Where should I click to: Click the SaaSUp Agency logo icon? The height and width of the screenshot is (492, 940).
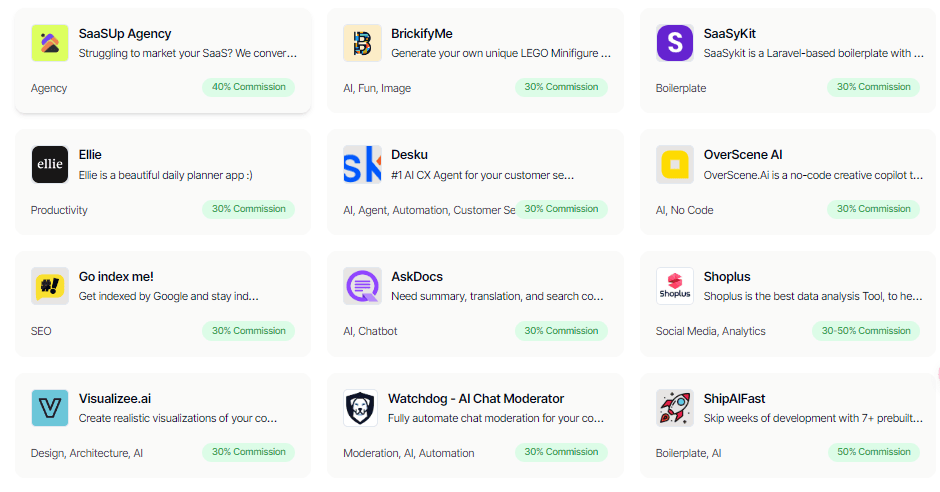(50, 43)
